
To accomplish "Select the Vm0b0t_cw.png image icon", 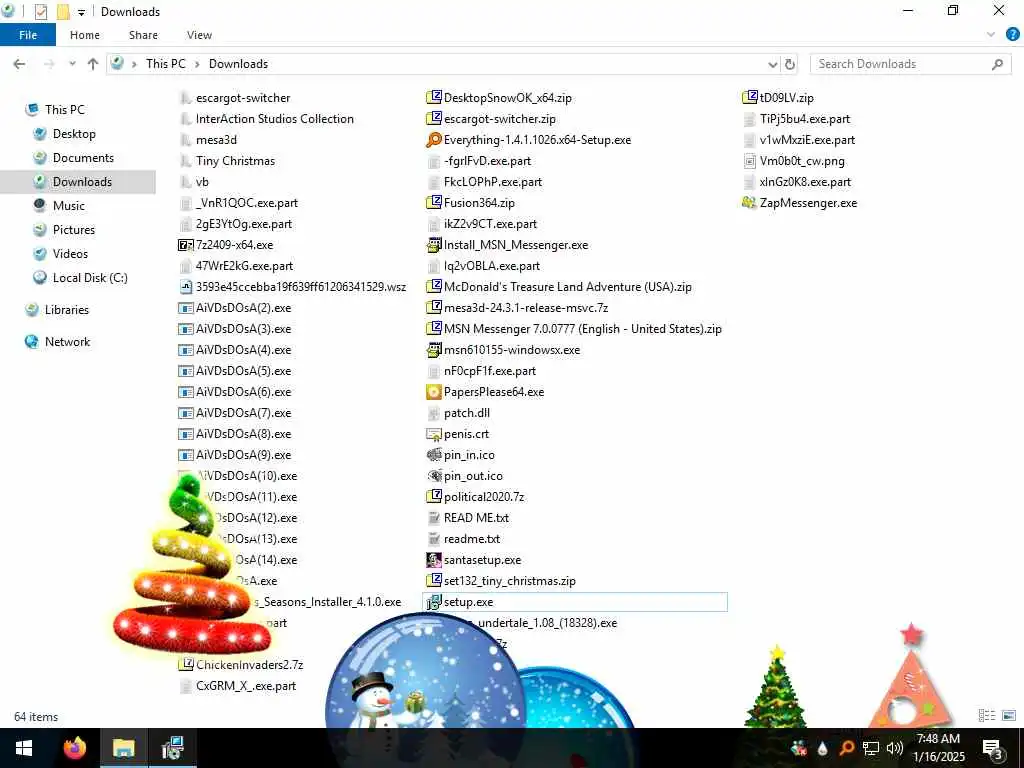I will (x=750, y=161).
